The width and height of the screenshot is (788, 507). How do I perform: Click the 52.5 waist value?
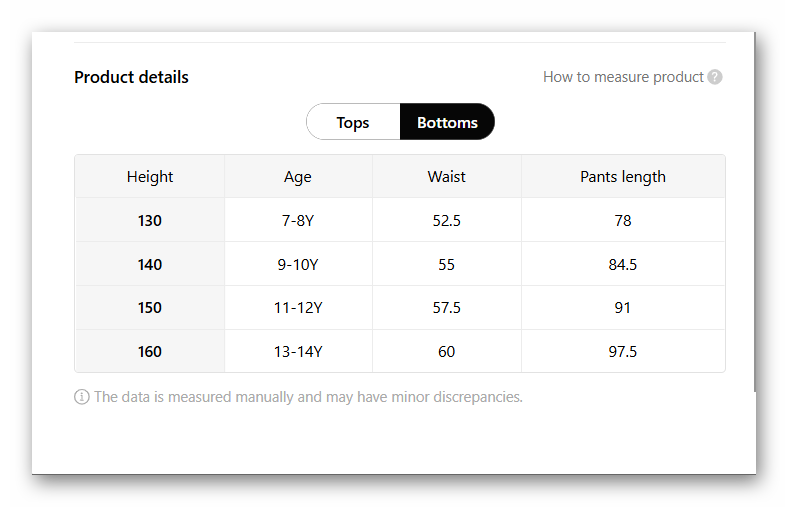coord(447,221)
